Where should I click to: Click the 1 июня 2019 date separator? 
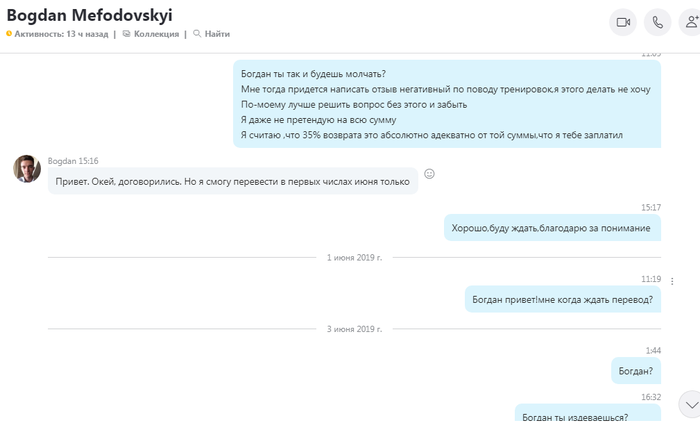(354, 257)
